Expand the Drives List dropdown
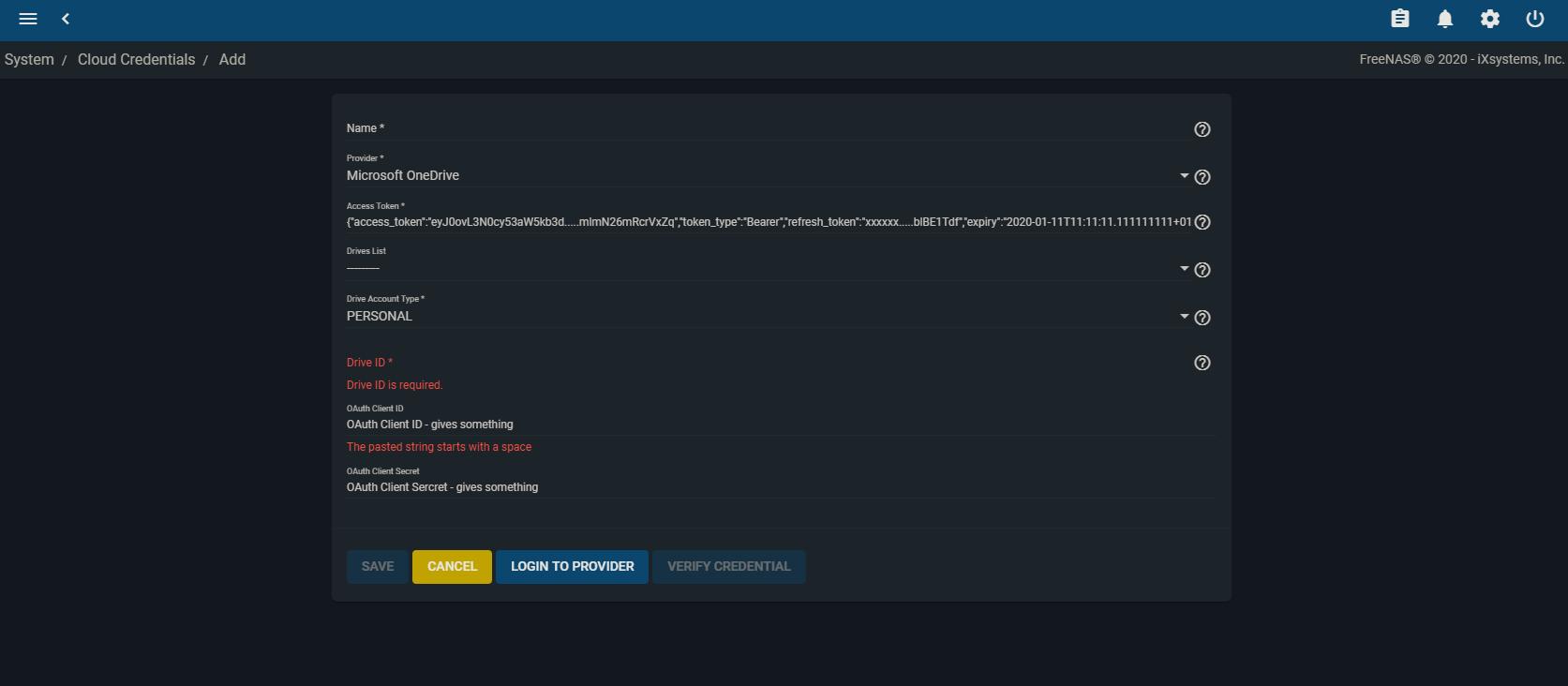Viewport: 1568px width, 686px height. tap(768, 269)
